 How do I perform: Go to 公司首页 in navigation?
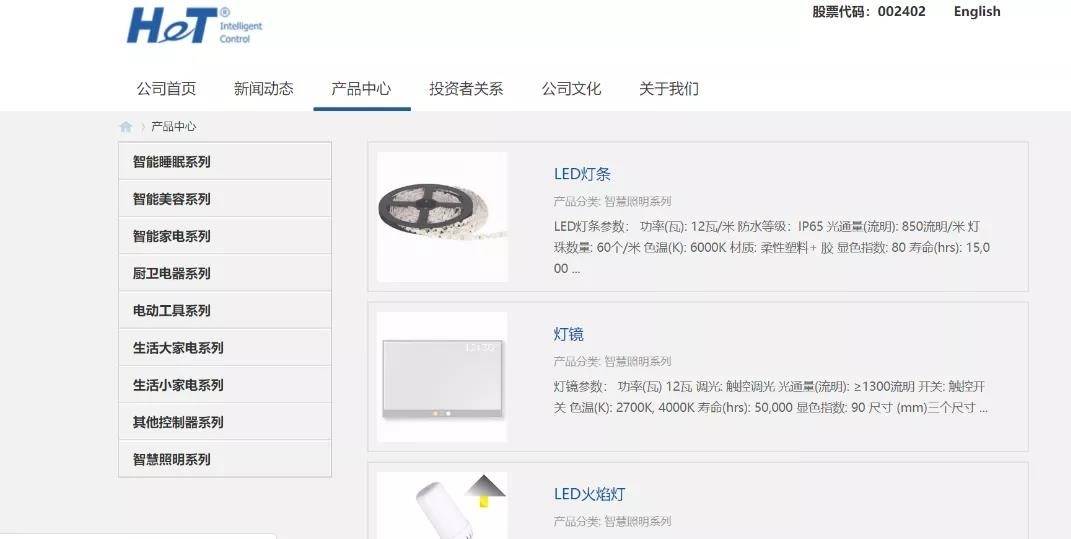[x=166, y=89]
